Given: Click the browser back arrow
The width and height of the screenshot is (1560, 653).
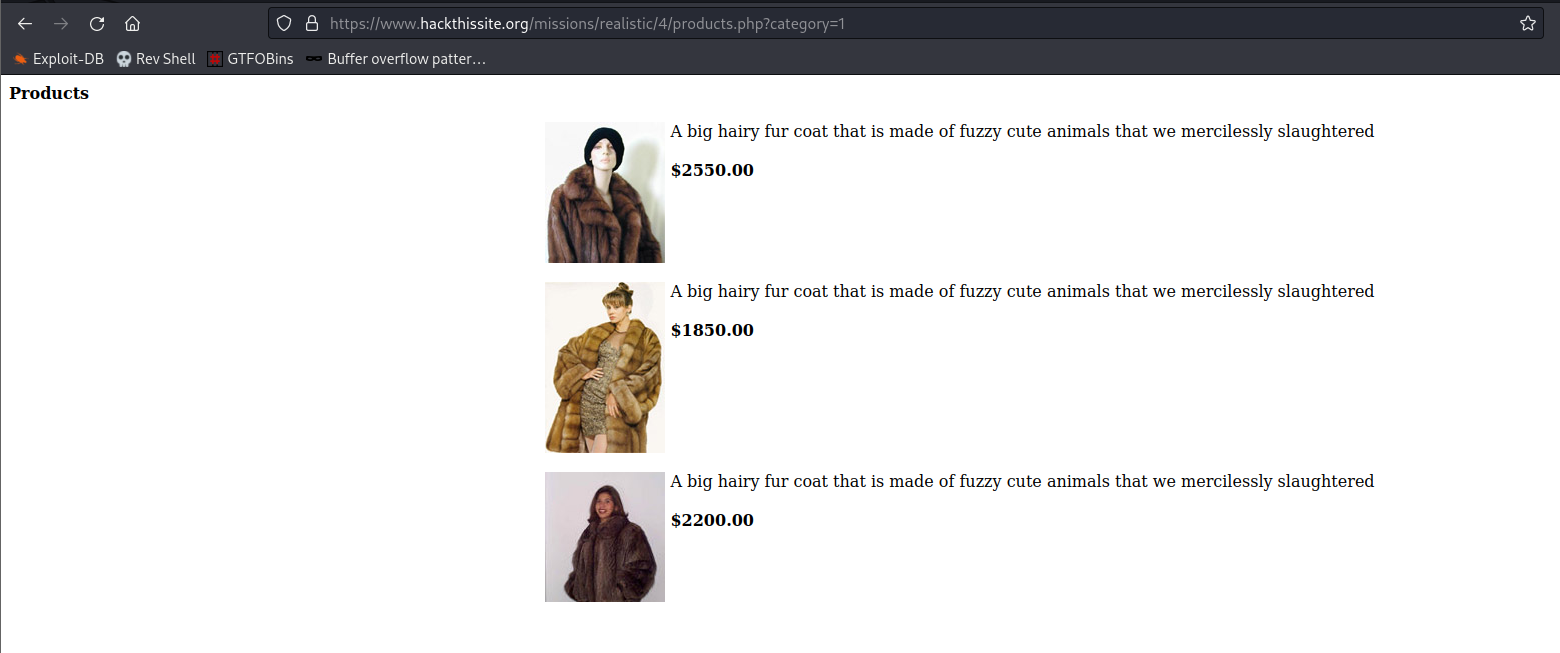Looking at the screenshot, I should (25, 24).
